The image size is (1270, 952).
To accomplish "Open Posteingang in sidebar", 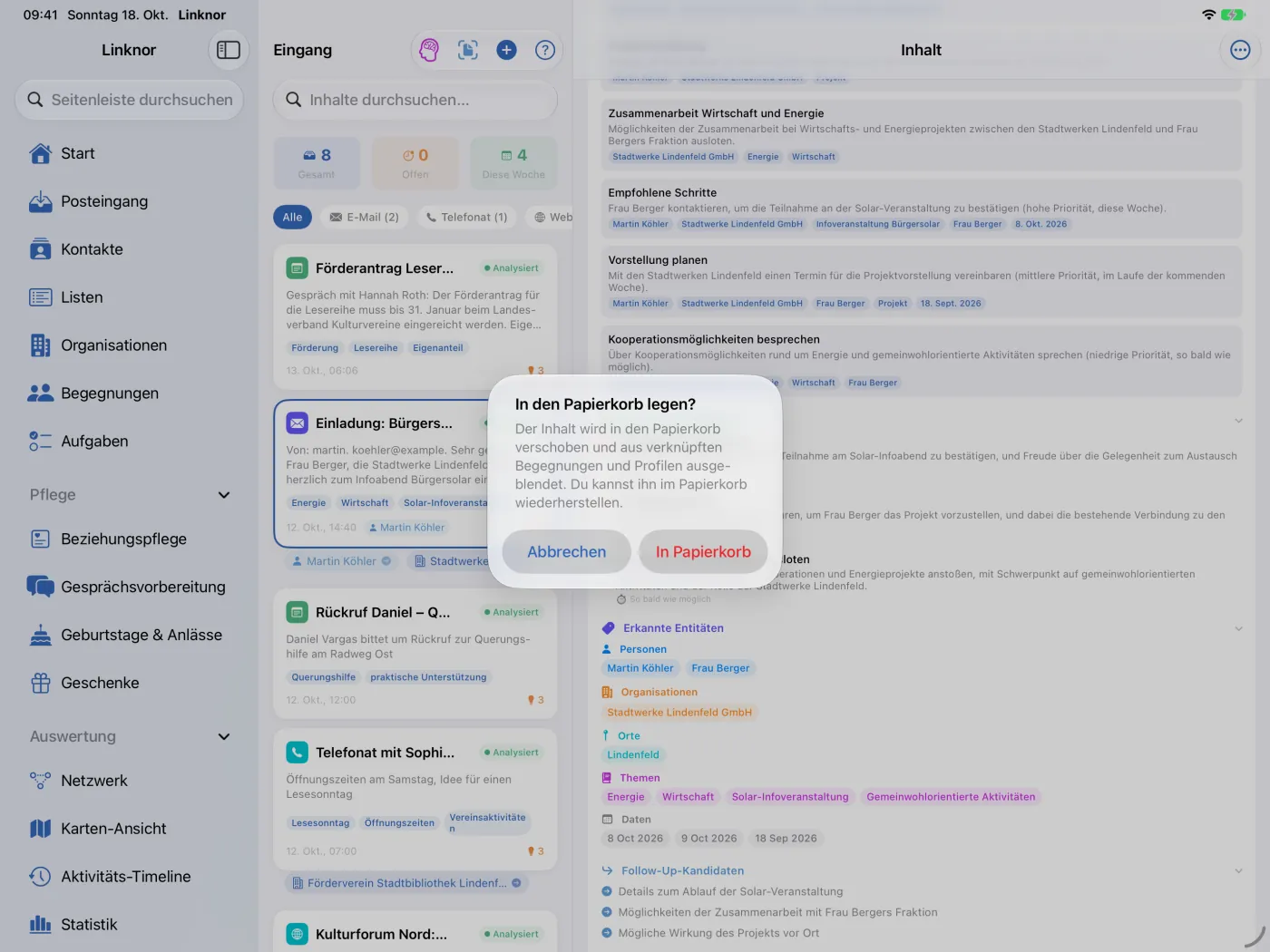I will [x=129, y=201].
